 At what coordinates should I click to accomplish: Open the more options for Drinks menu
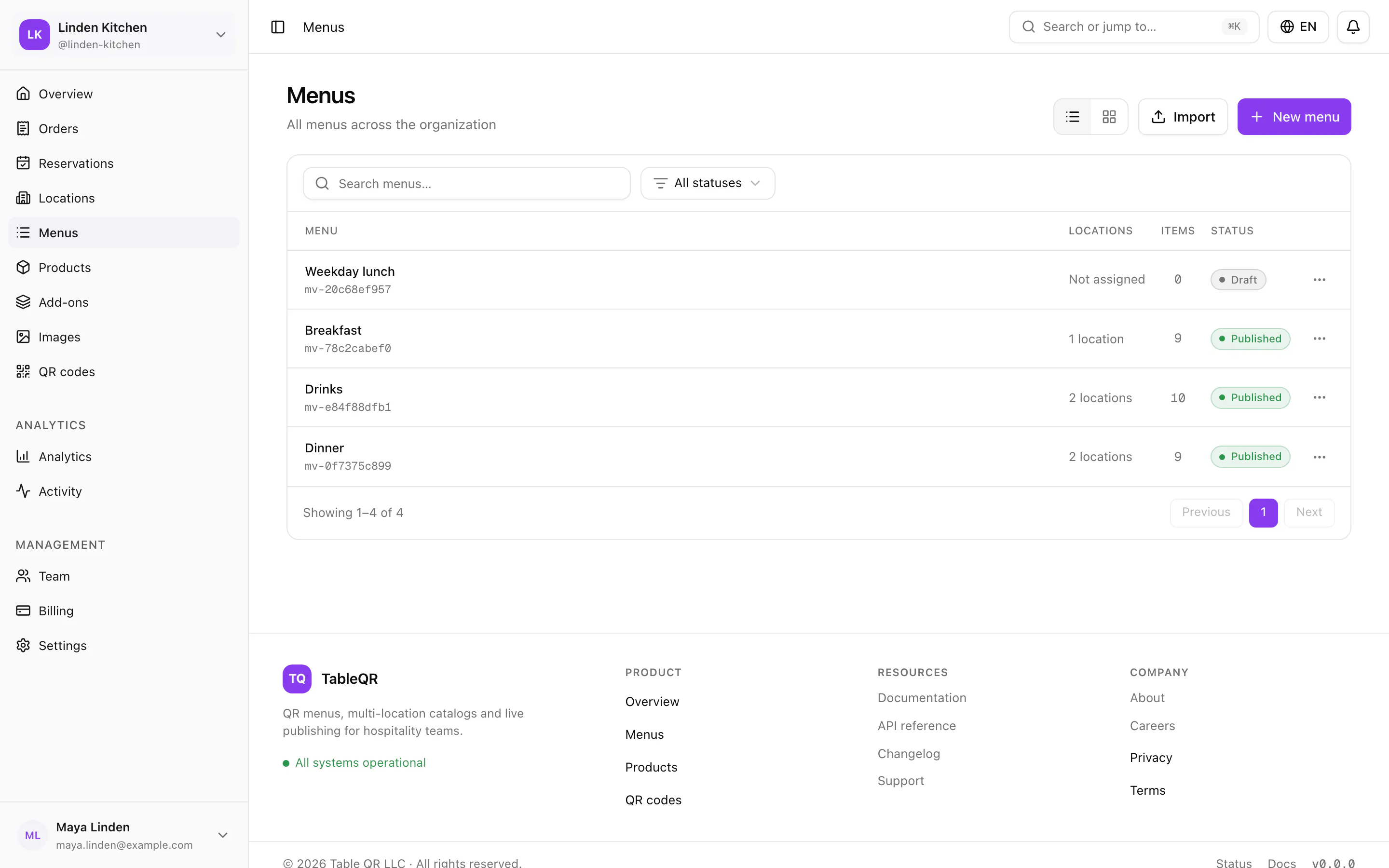[x=1319, y=397]
